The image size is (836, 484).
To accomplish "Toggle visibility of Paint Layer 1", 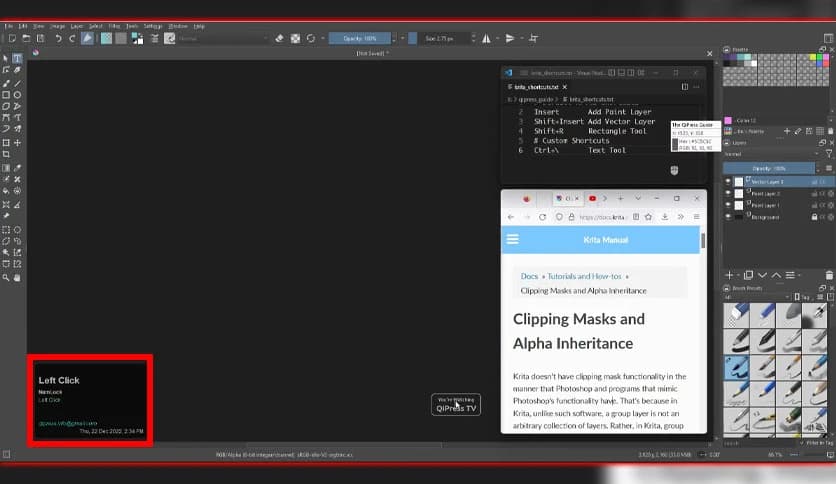I will click(x=728, y=205).
